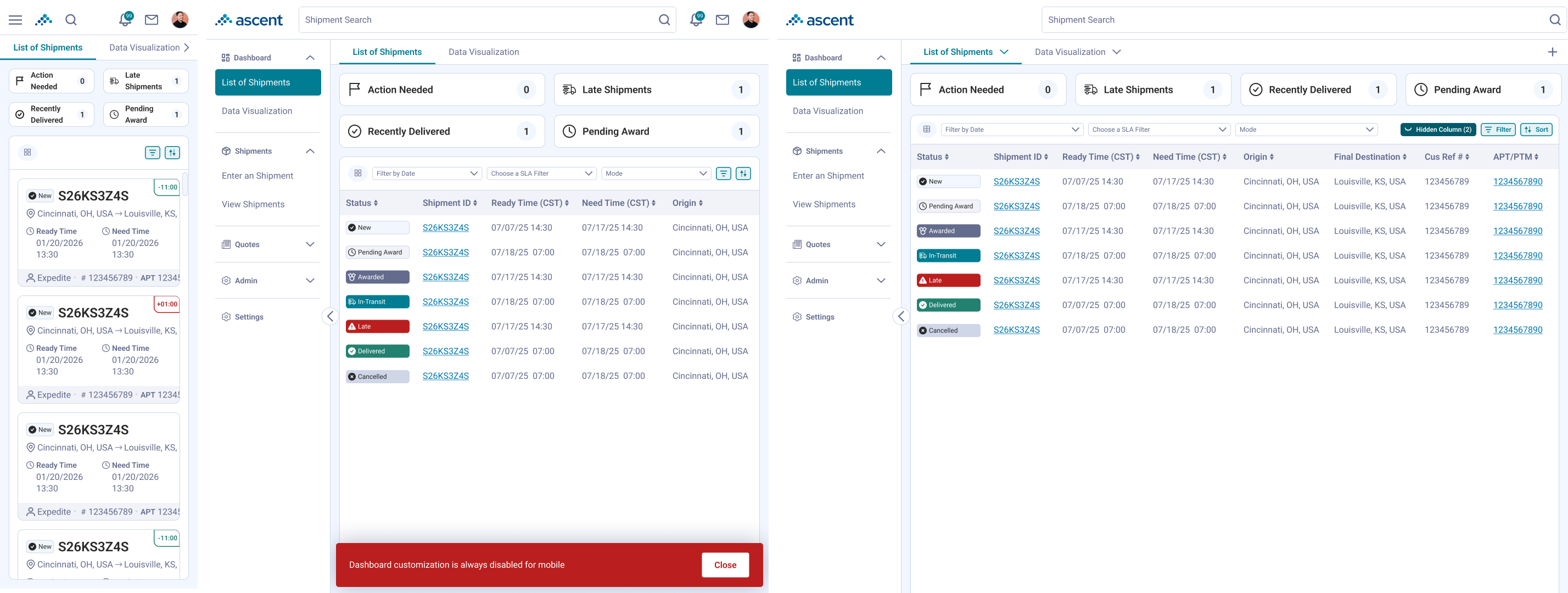The height and width of the screenshot is (593, 1568).
Task: Select Pending Award card in tablet view
Action: pos(656,131)
